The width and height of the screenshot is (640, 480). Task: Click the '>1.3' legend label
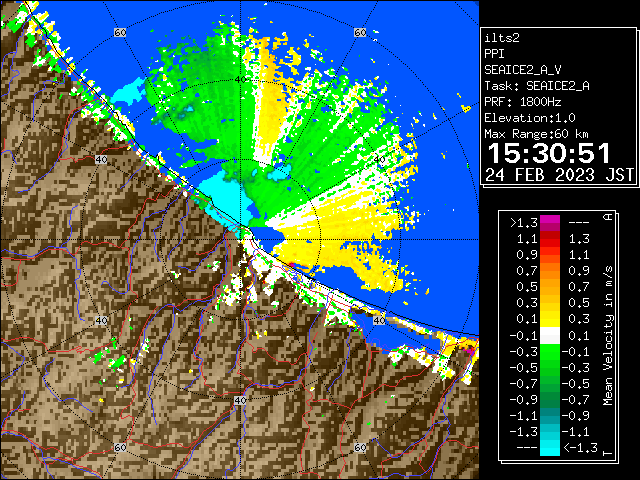[523, 223]
